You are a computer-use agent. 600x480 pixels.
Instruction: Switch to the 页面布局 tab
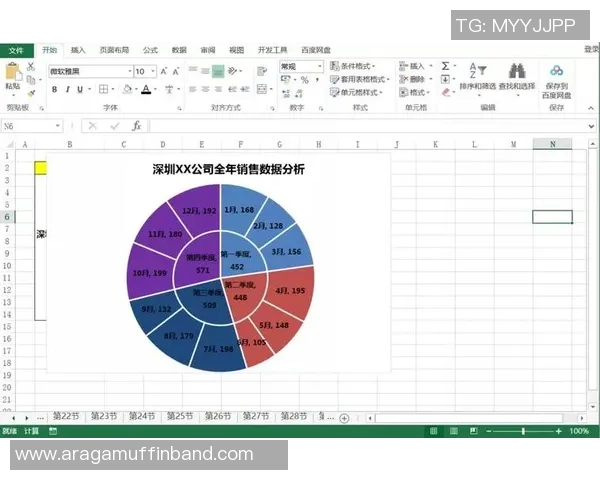(x=114, y=50)
